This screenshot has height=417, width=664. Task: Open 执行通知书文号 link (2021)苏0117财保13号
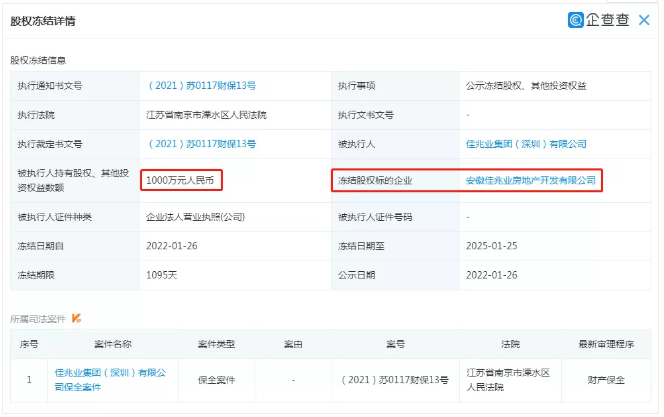click(x=202, y=86)
